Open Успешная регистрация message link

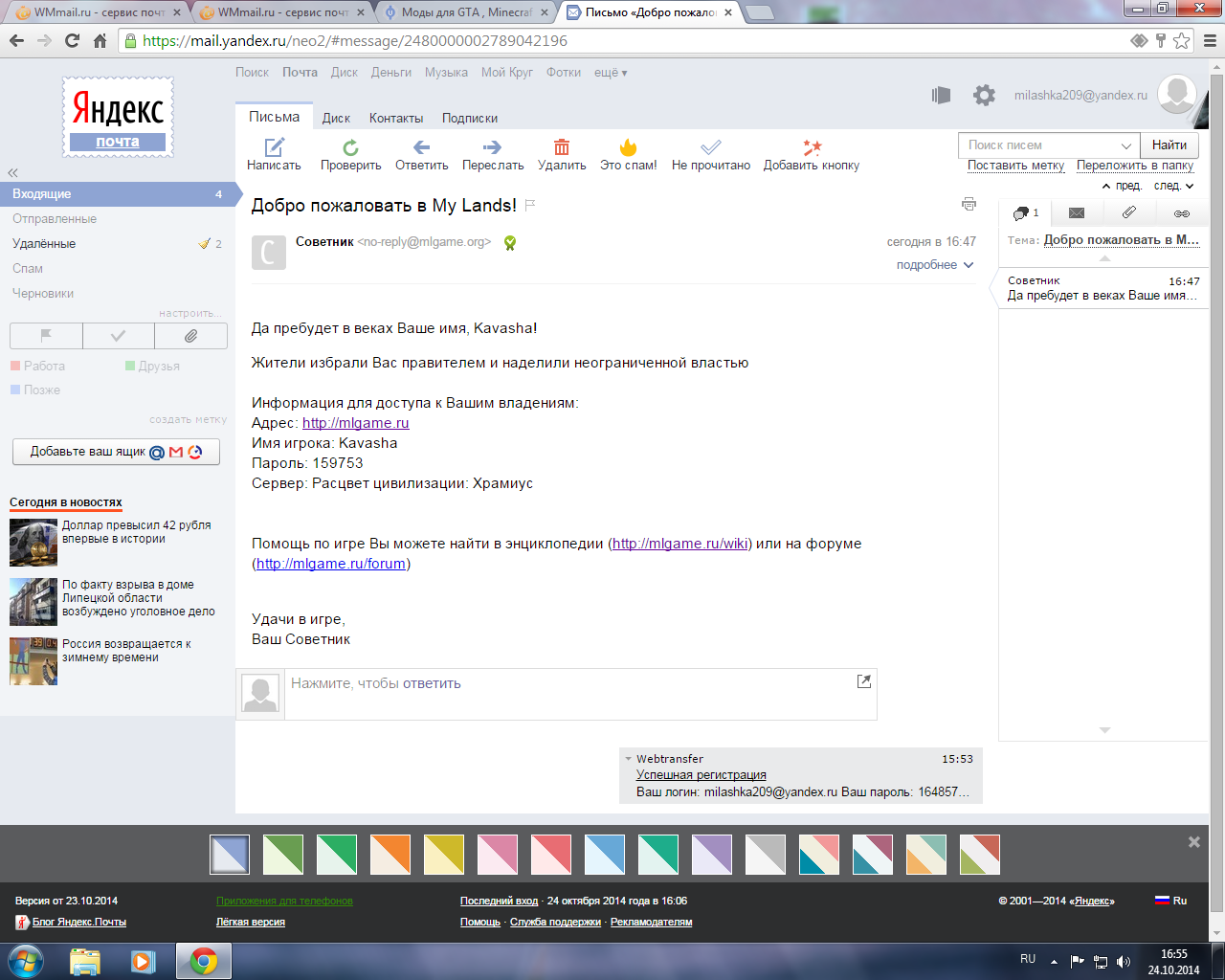pyautogui.click(x=702, y=775)
